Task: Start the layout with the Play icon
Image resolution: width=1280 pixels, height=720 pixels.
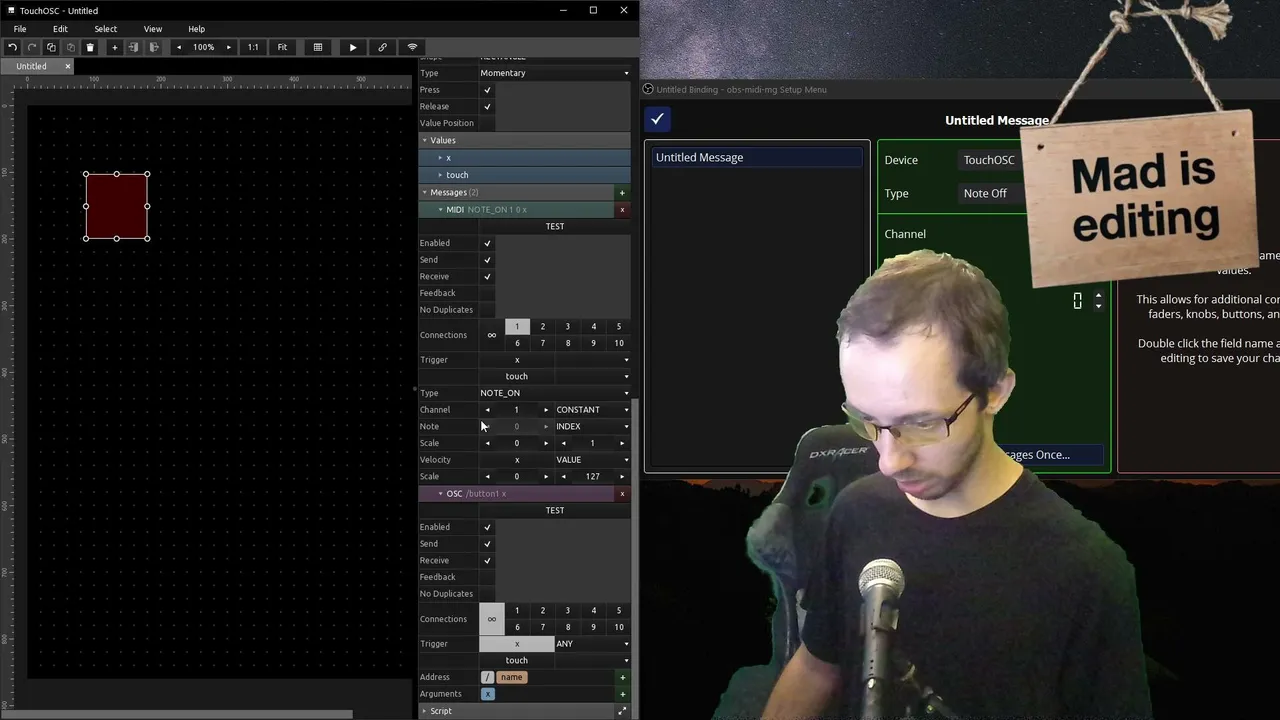Action: (352, 47)
